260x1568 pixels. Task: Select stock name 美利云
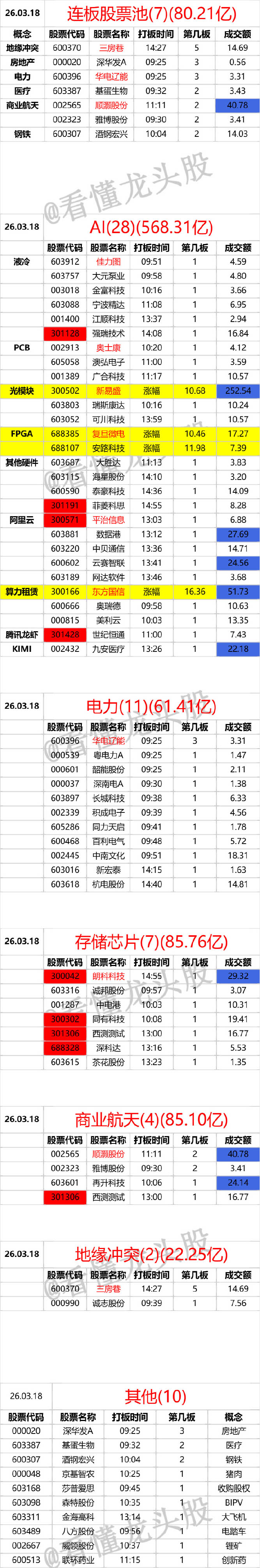tap(108, 620)
